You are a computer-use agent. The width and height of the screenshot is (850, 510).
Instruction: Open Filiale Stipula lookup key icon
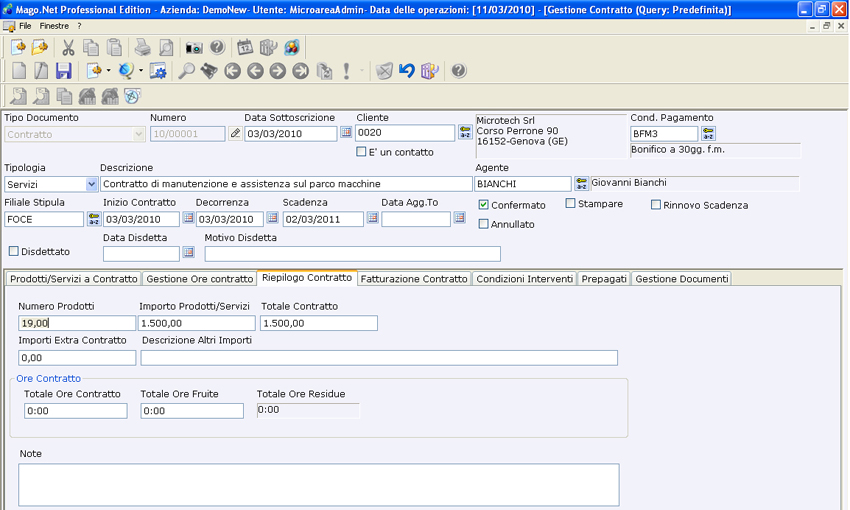(x=94, y=218)
